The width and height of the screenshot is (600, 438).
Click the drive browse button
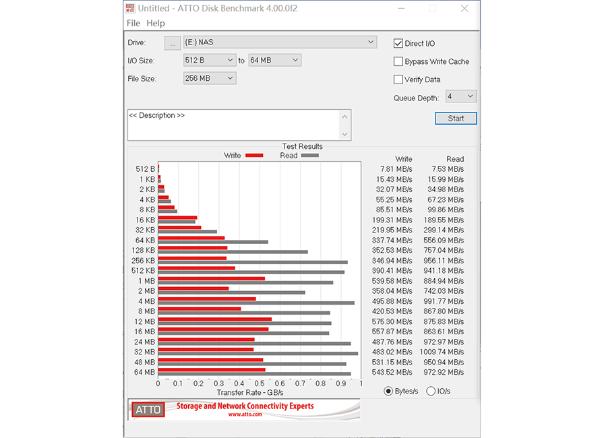click(x=172, y=43)
